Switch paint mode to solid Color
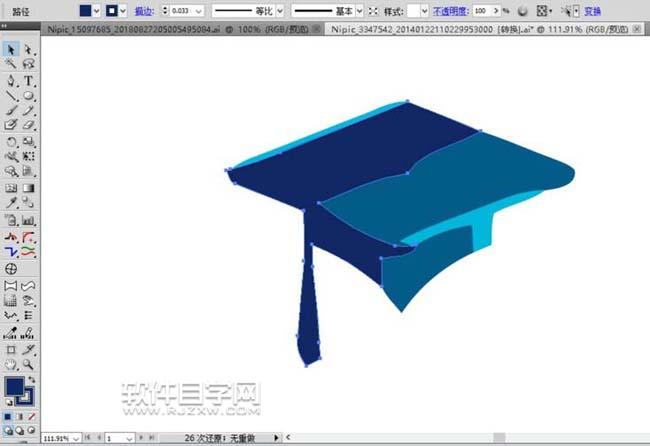 9,416
